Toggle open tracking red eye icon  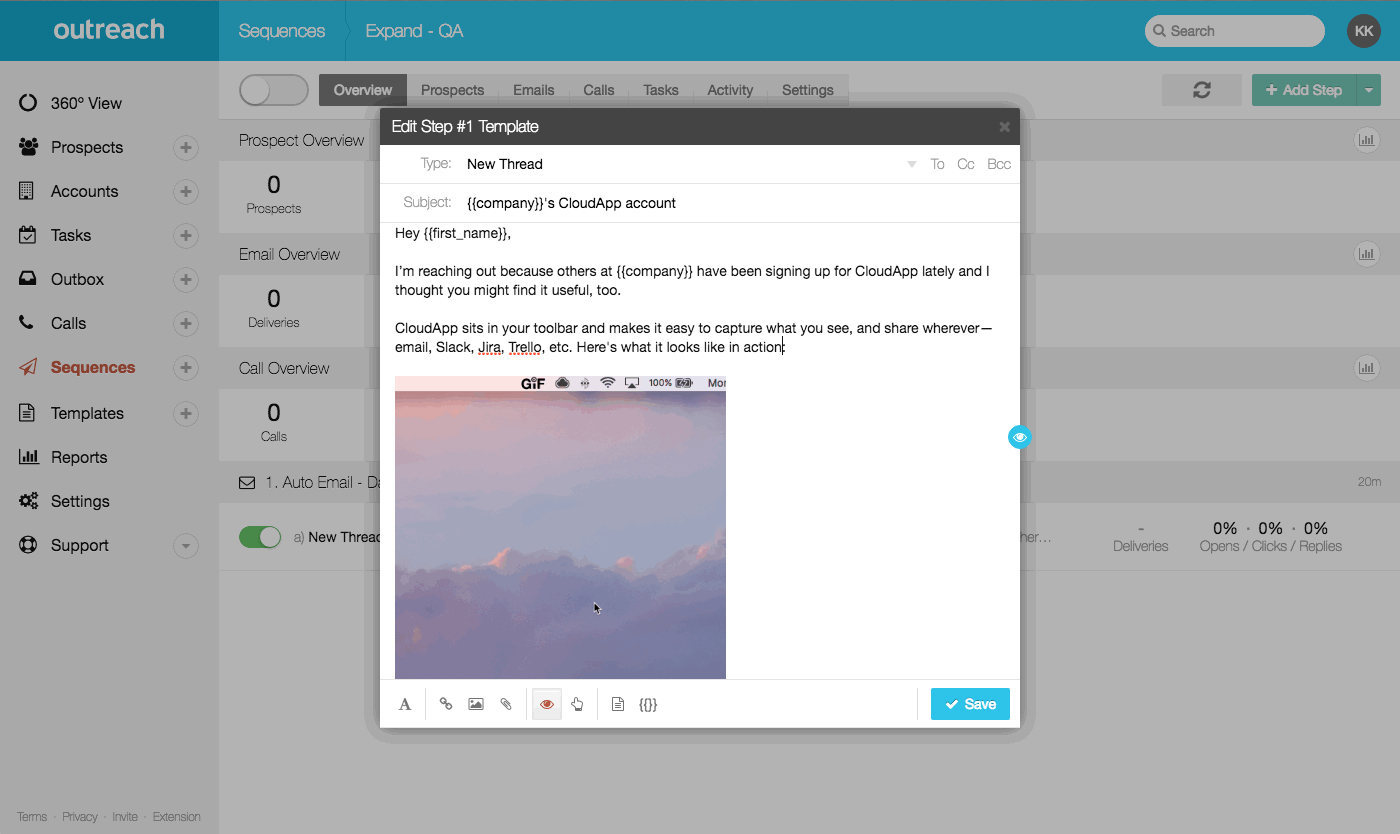pyautogui.click(x=547, y=704)
